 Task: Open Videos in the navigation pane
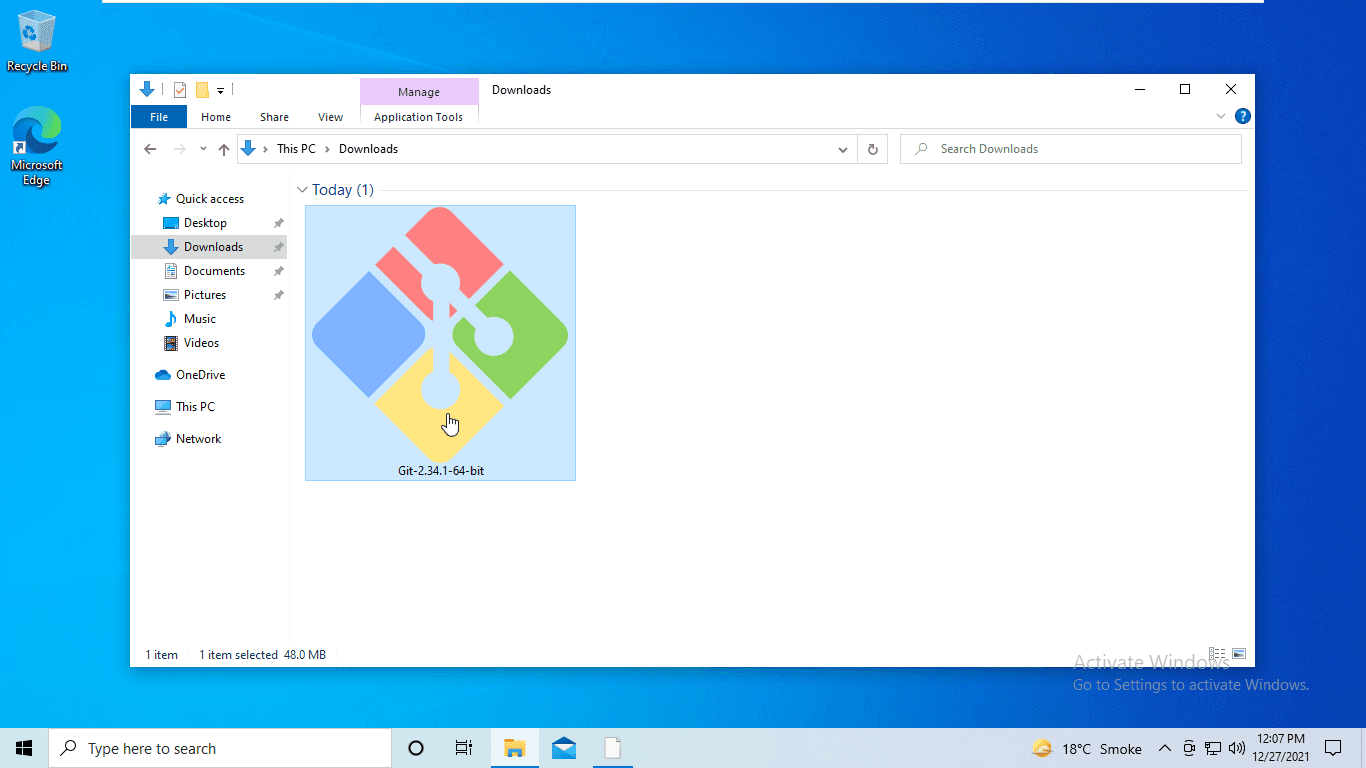tap(201, 343)
